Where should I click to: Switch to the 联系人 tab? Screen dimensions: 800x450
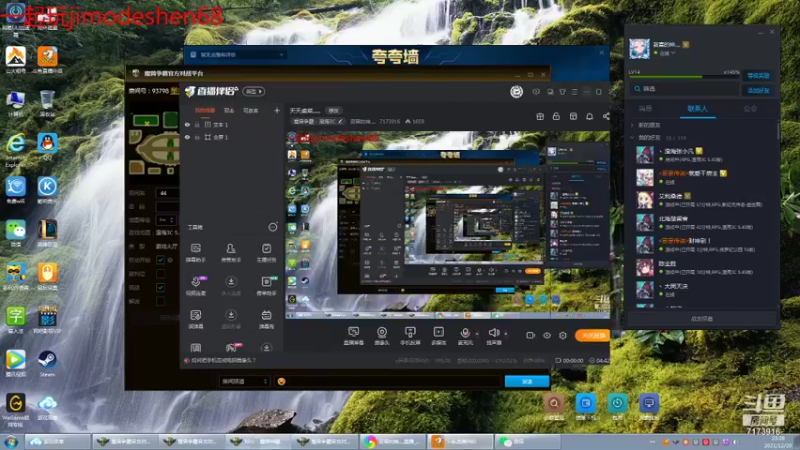pos(697,109)
